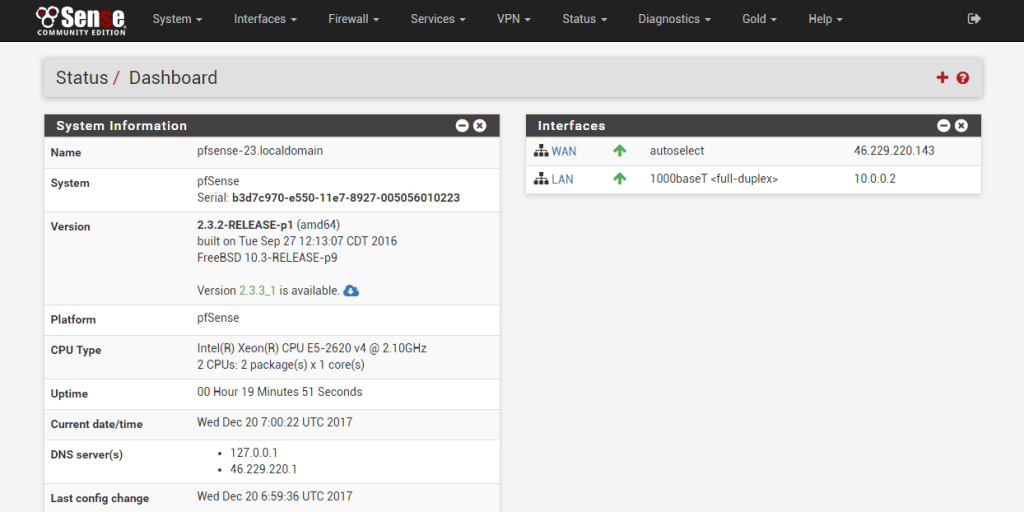Close the Interfaces widget
This screenshot has height=512, width=1024.
click(961, 125)
